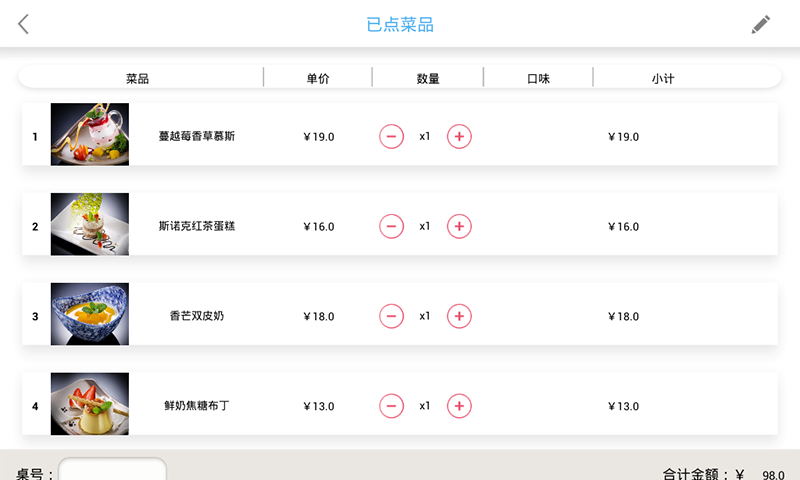Go back using the left arrow icon
The height and width of the screenshot is (480, 800).
click(23, 24)
